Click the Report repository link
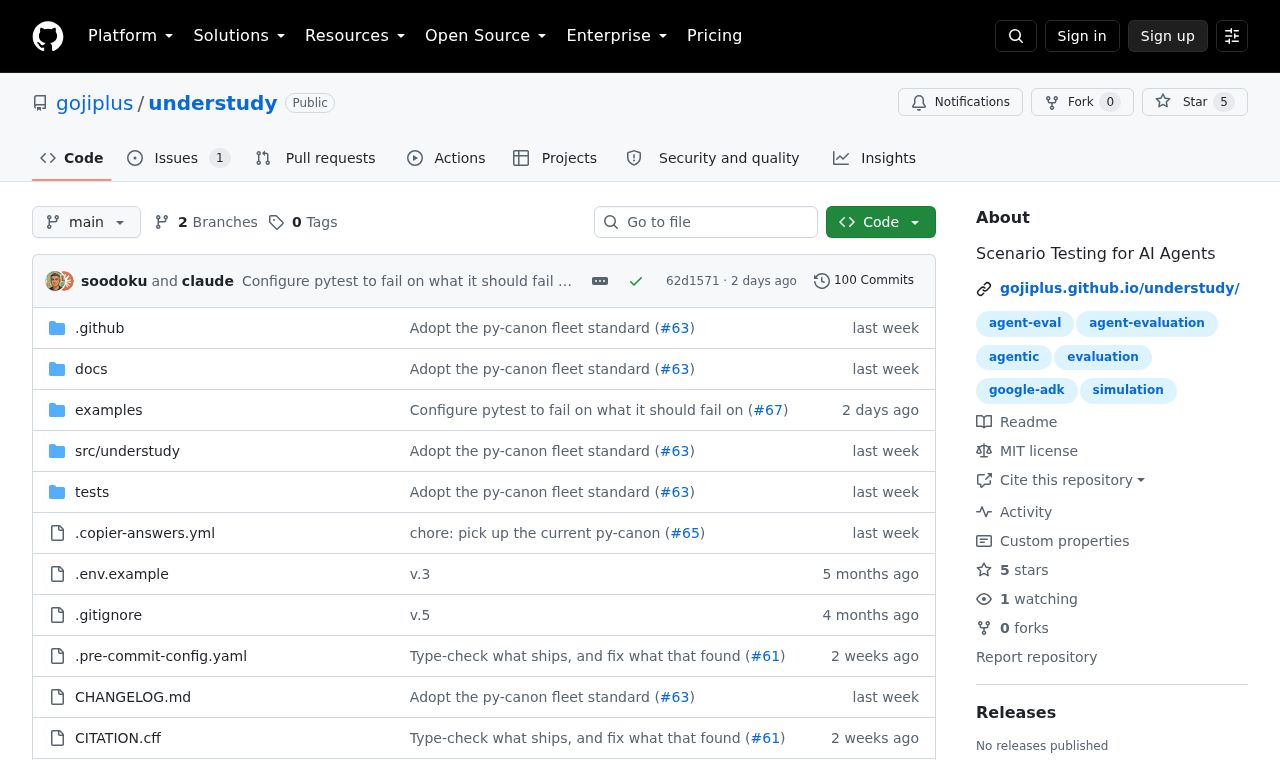 pyautogui.click(x=1036, y=657)
